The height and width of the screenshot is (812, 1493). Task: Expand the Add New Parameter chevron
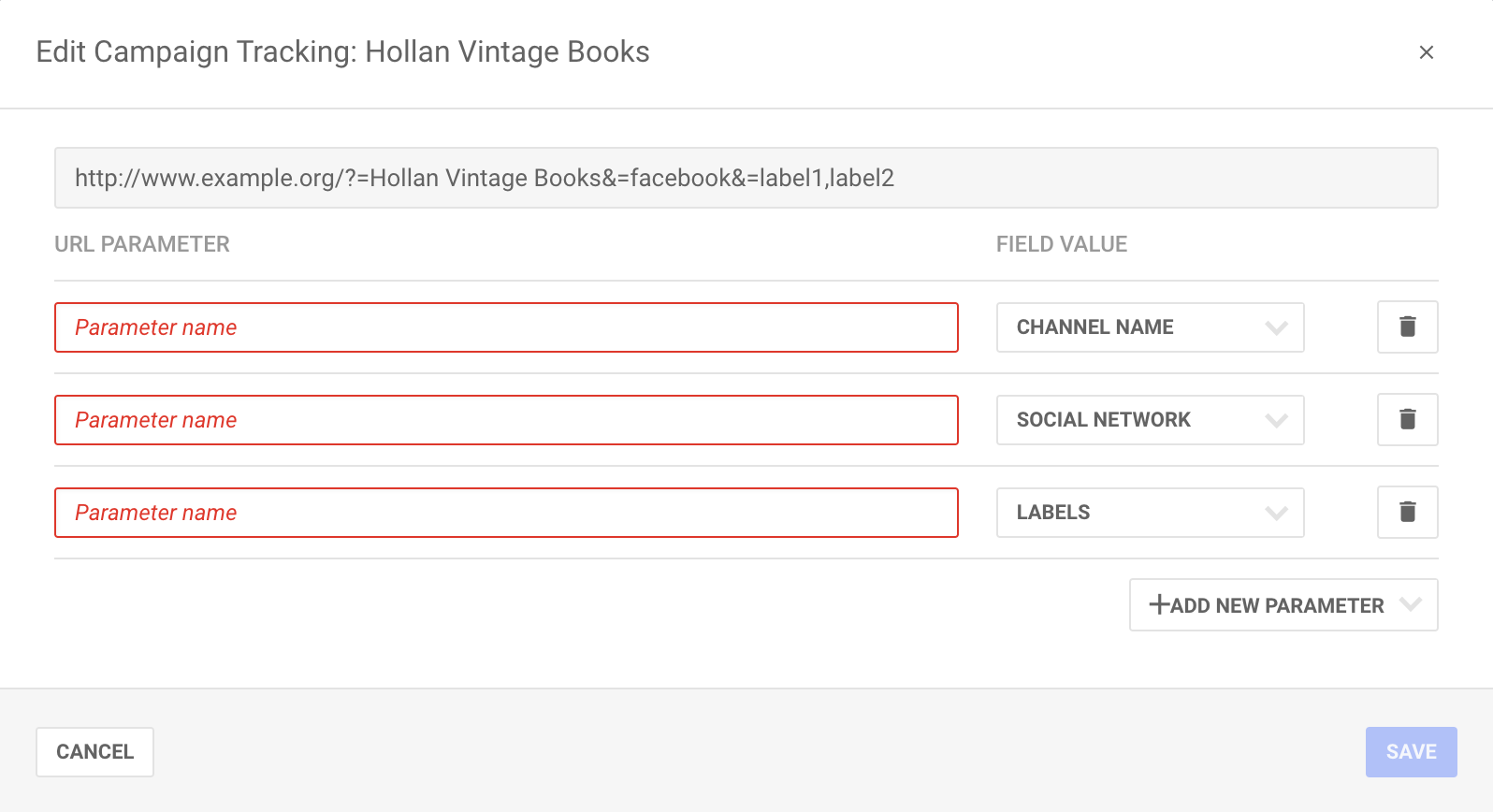[x=1411, y=604]
